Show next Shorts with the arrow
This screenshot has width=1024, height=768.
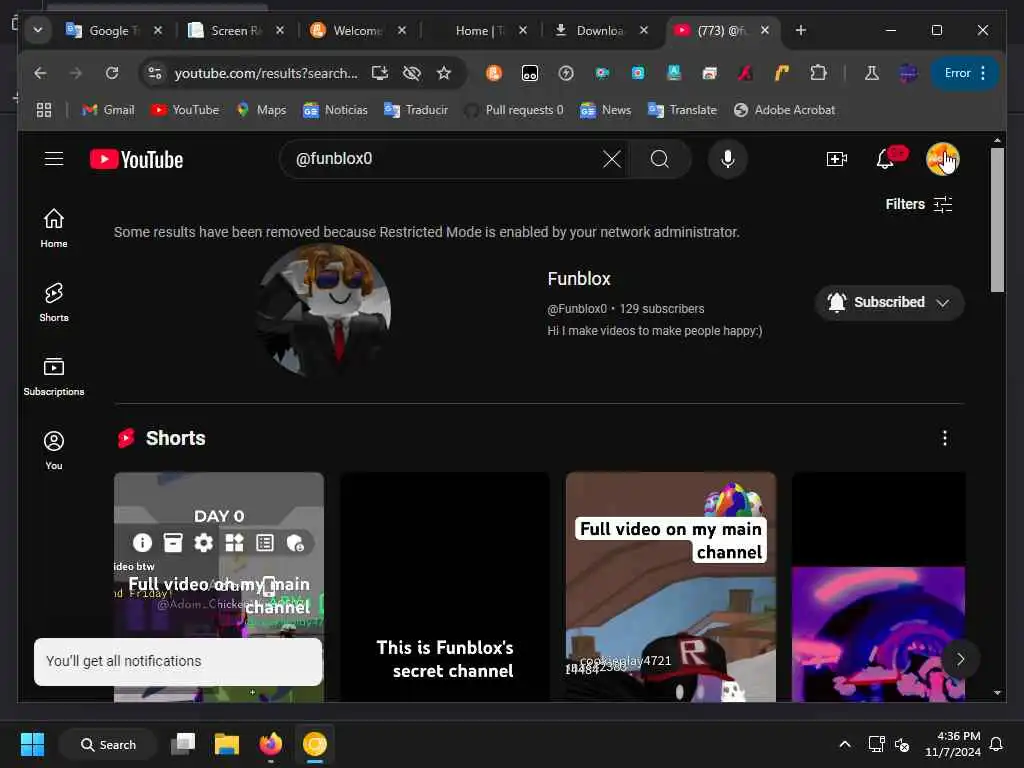pos(960,659)
